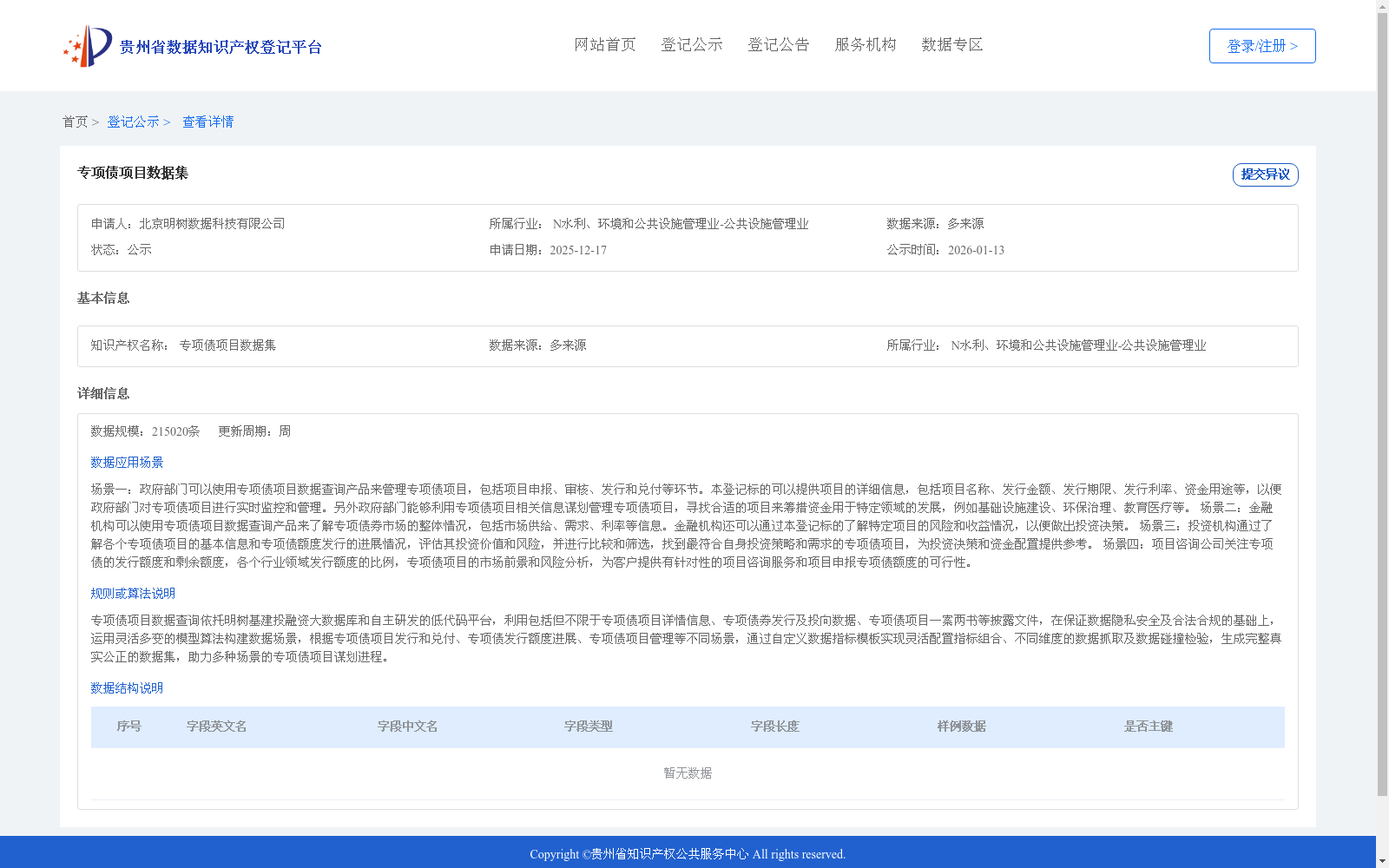Open the 登记公示 navigation item
Image resolution: width=1389 pixels, height=868 pixels.
point(692,44)
